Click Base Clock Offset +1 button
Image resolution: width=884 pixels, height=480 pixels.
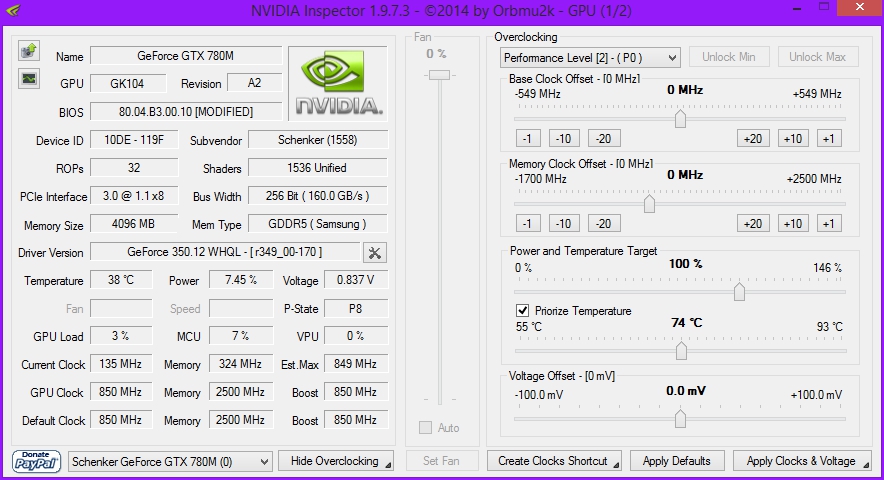(x=829, y=139)
